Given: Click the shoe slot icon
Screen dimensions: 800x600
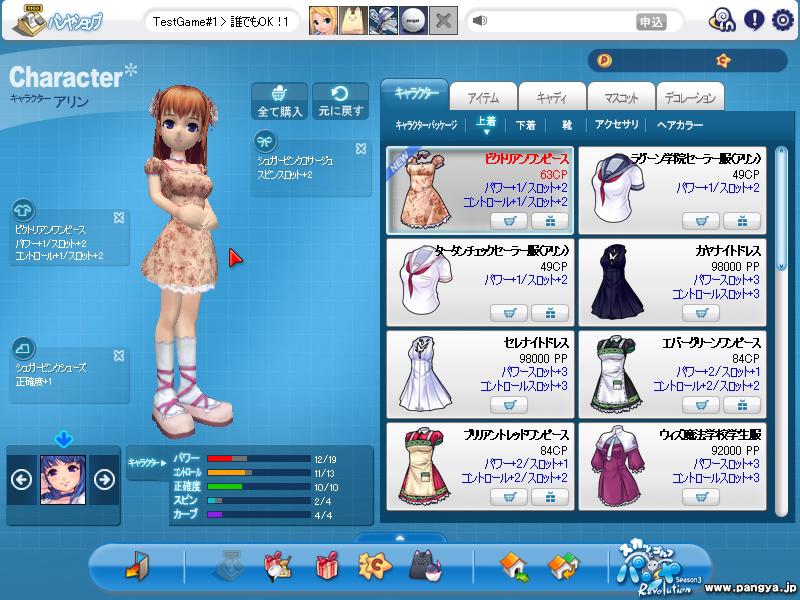Looking at the screenshot, I should click(x=23, y=348).
